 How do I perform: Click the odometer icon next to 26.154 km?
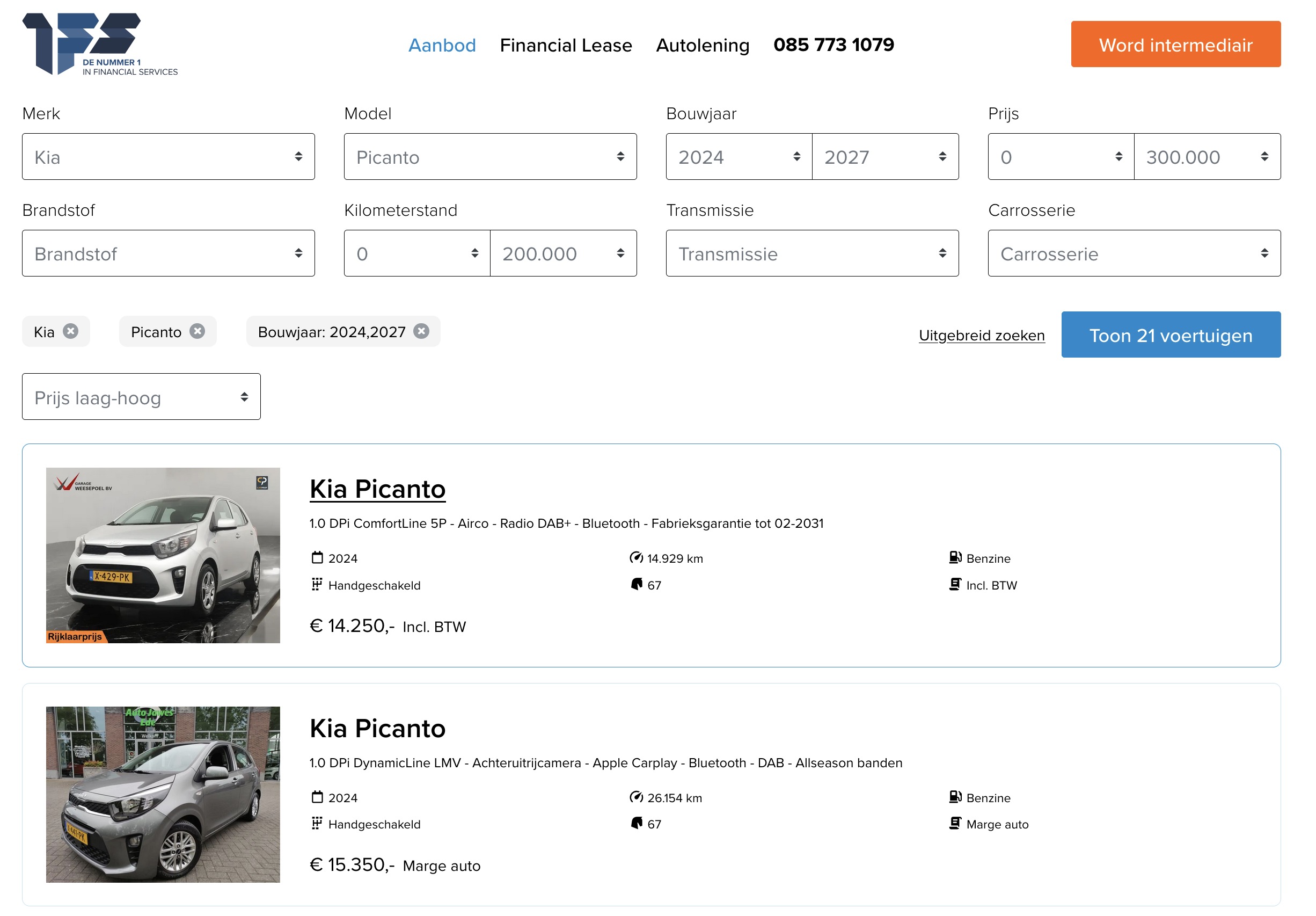coord(637,798)
